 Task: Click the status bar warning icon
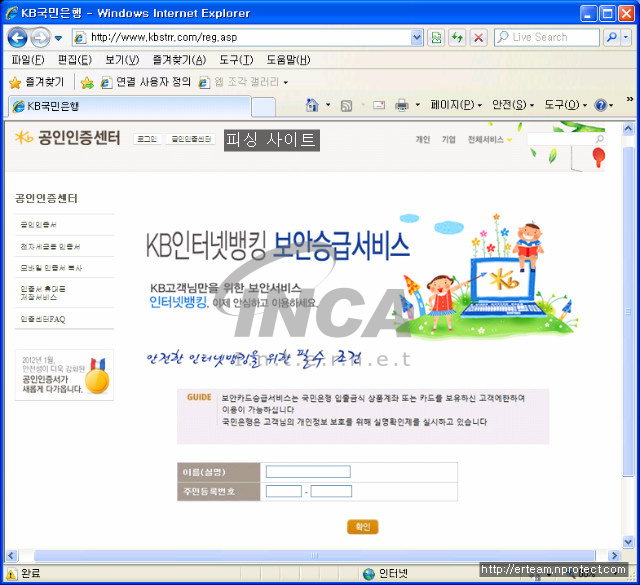point(11,574)
